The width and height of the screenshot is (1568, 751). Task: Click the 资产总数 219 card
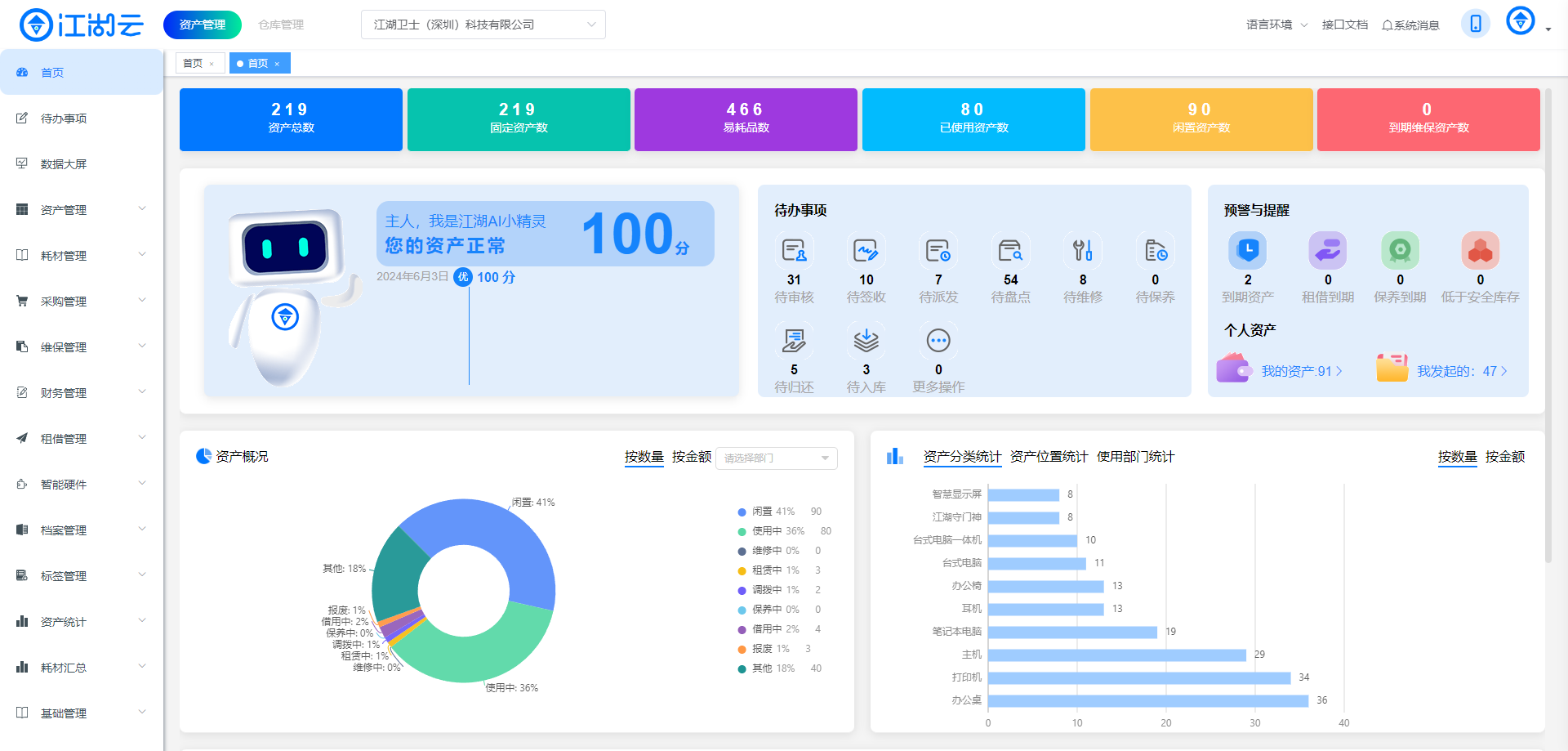[x=291, y=119]
